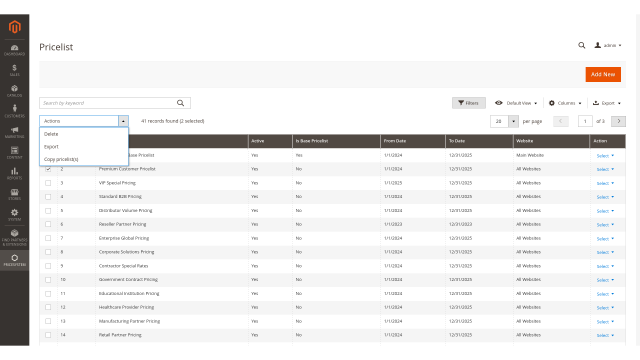Open Select action for Main Website row
This screenshot has width=640, height=360.
pos(605,156)
